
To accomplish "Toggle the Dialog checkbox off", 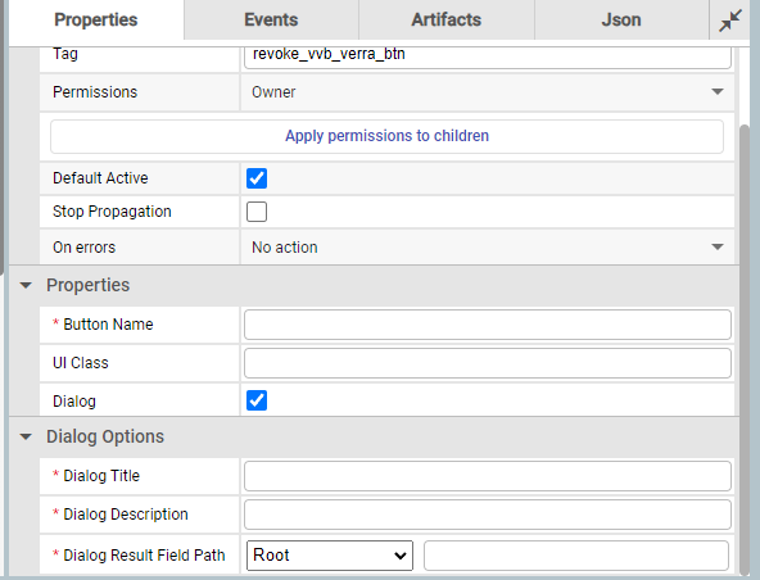I will (257, 401).
